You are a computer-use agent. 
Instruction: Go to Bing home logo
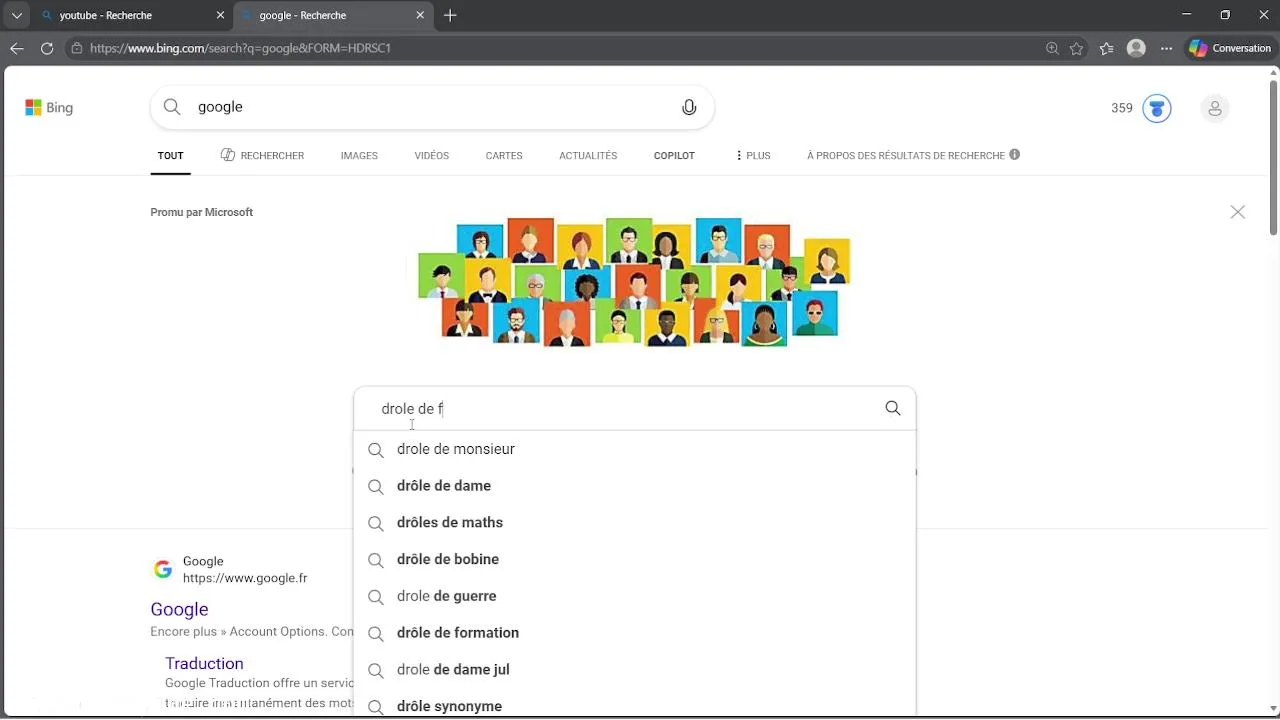[x=49, y=108]
